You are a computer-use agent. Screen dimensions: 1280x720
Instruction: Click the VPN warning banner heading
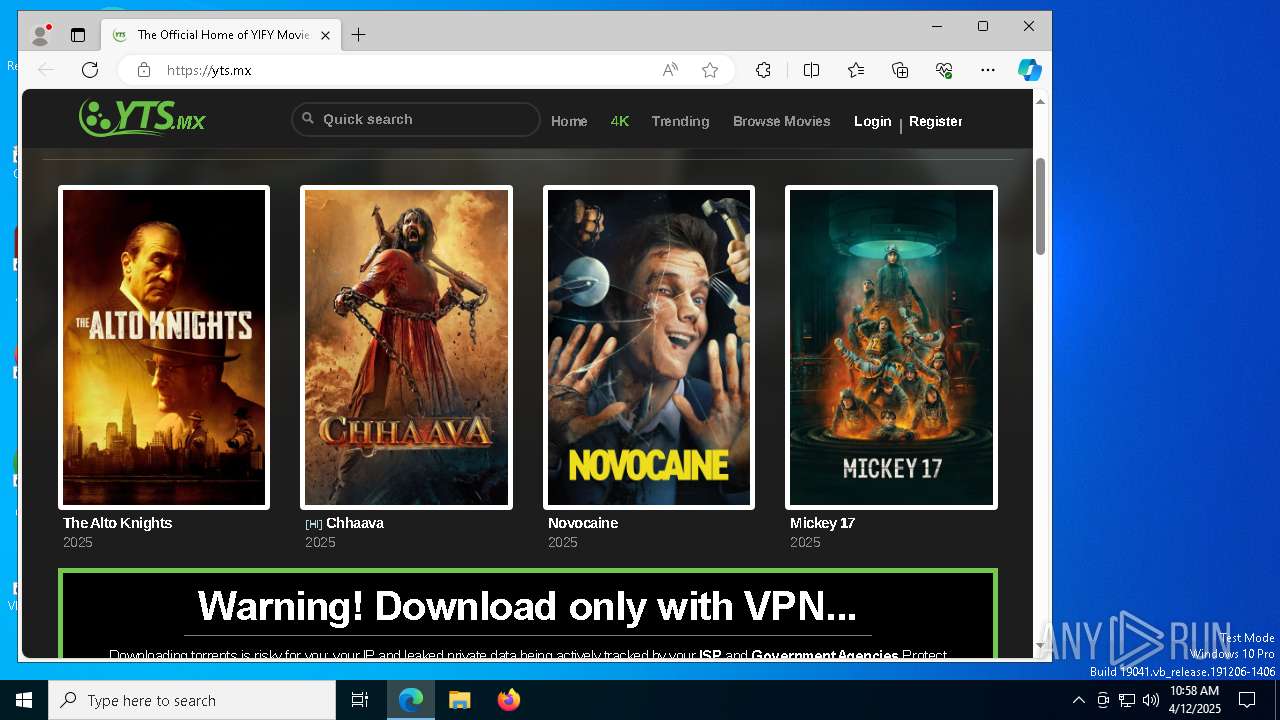coord(527,606)
